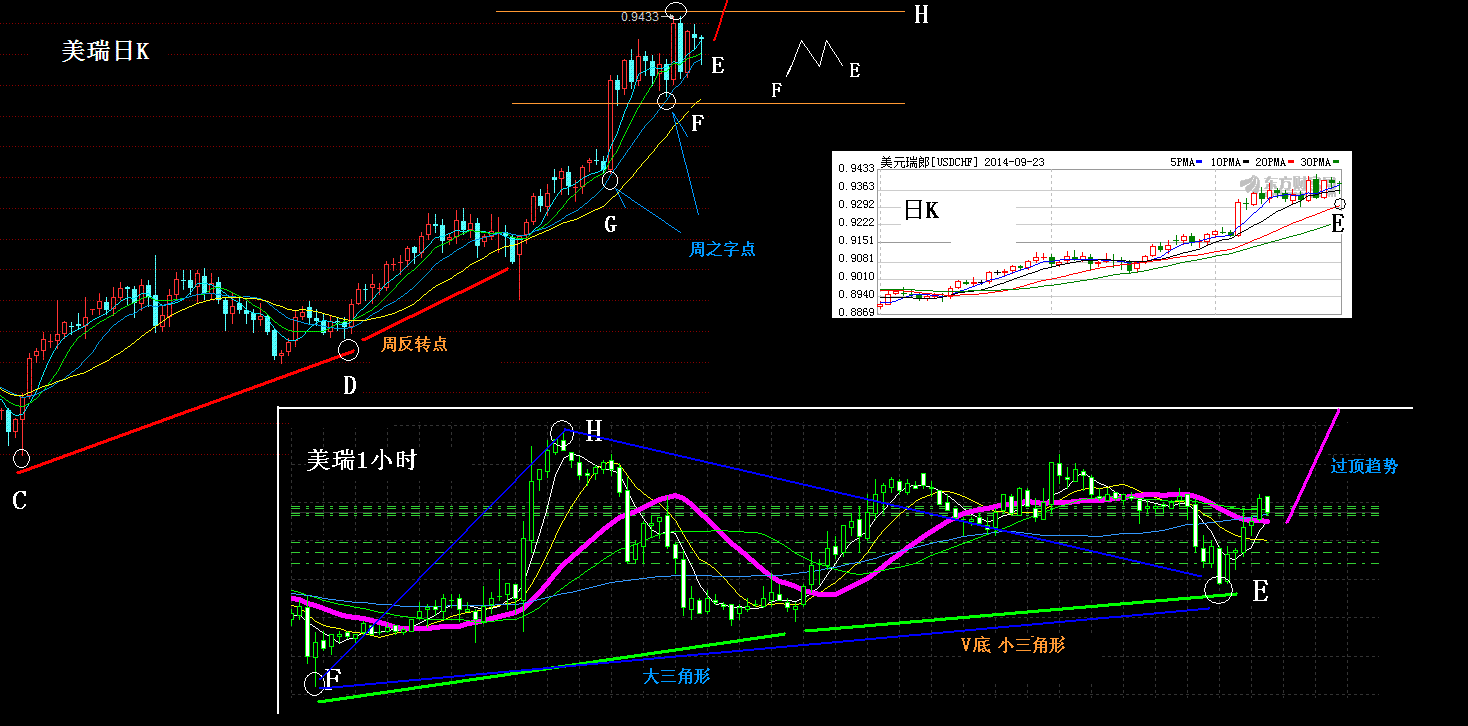
Task: Select the letter G on the daily chart
Action: click(x=610, y=224)
